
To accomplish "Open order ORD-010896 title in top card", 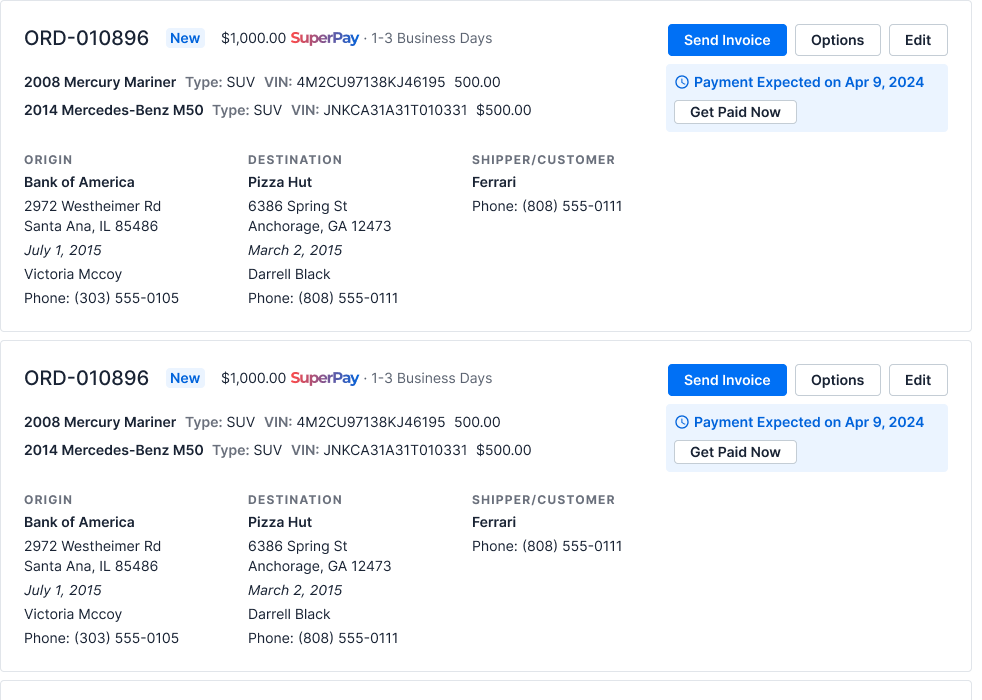I will click(x=86, y=38).
